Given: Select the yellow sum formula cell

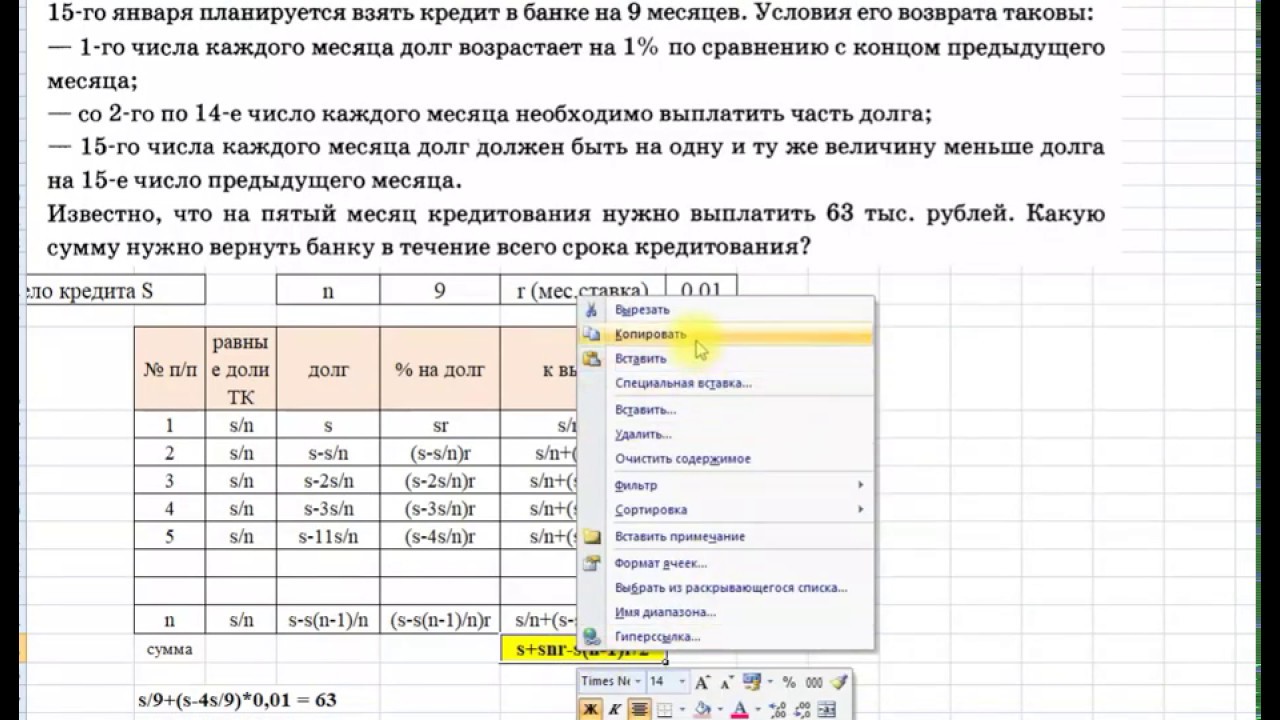Looking at the screenshot, I should click(582, 649).
